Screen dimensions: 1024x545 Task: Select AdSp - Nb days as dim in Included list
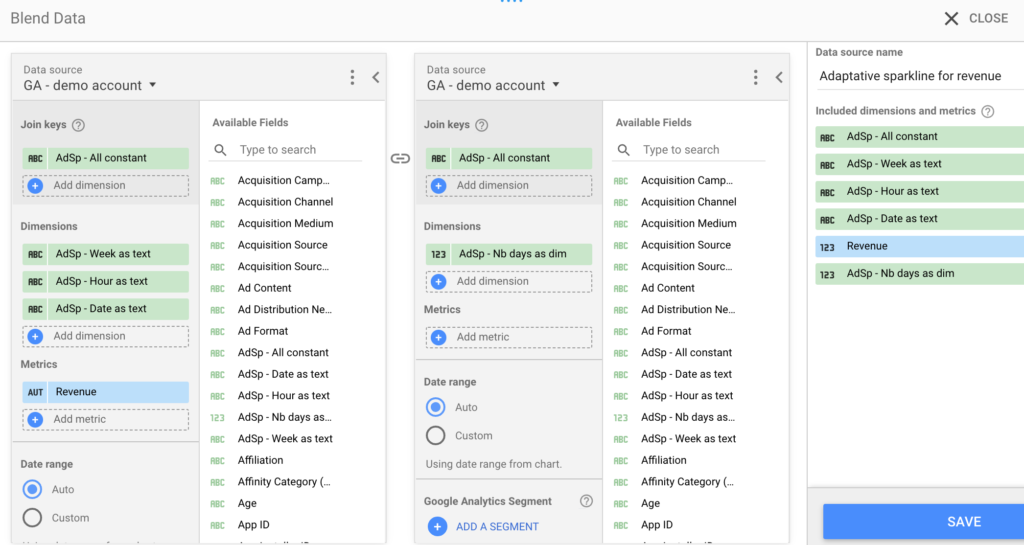(920, 274)
